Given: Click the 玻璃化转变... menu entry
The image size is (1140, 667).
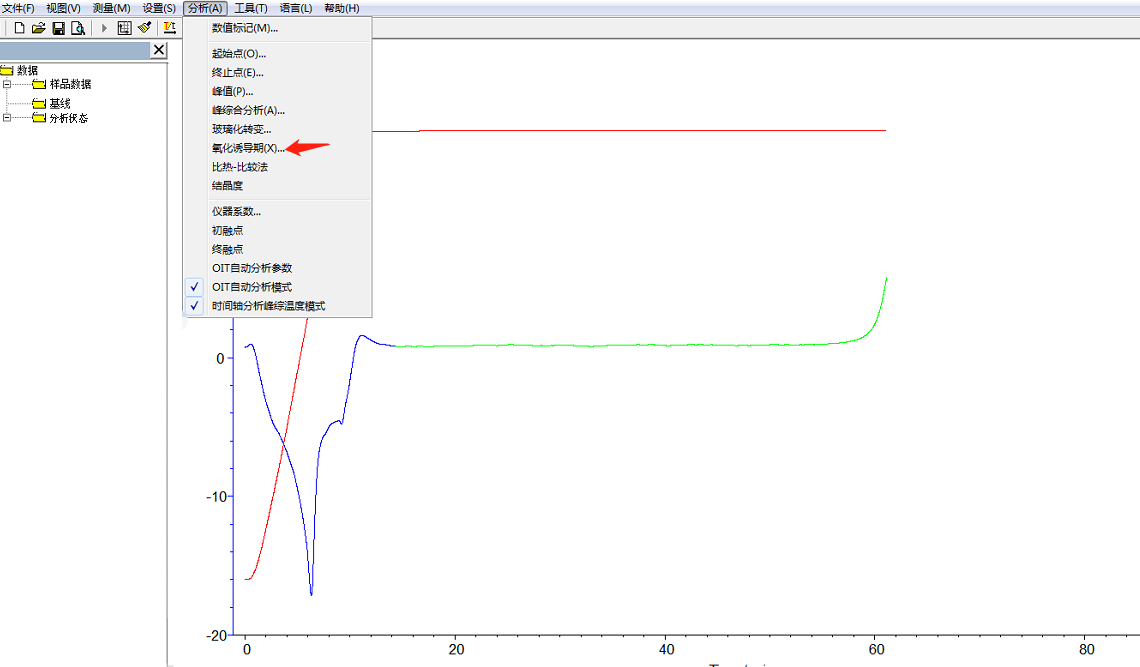Looking at the screenshot, I should (241, 129).
